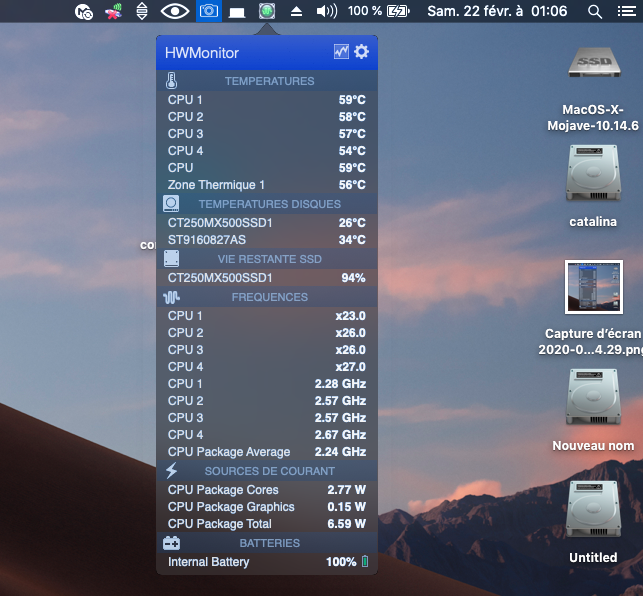Click the HWMonitor menu bar icon

tap(267, 11)
